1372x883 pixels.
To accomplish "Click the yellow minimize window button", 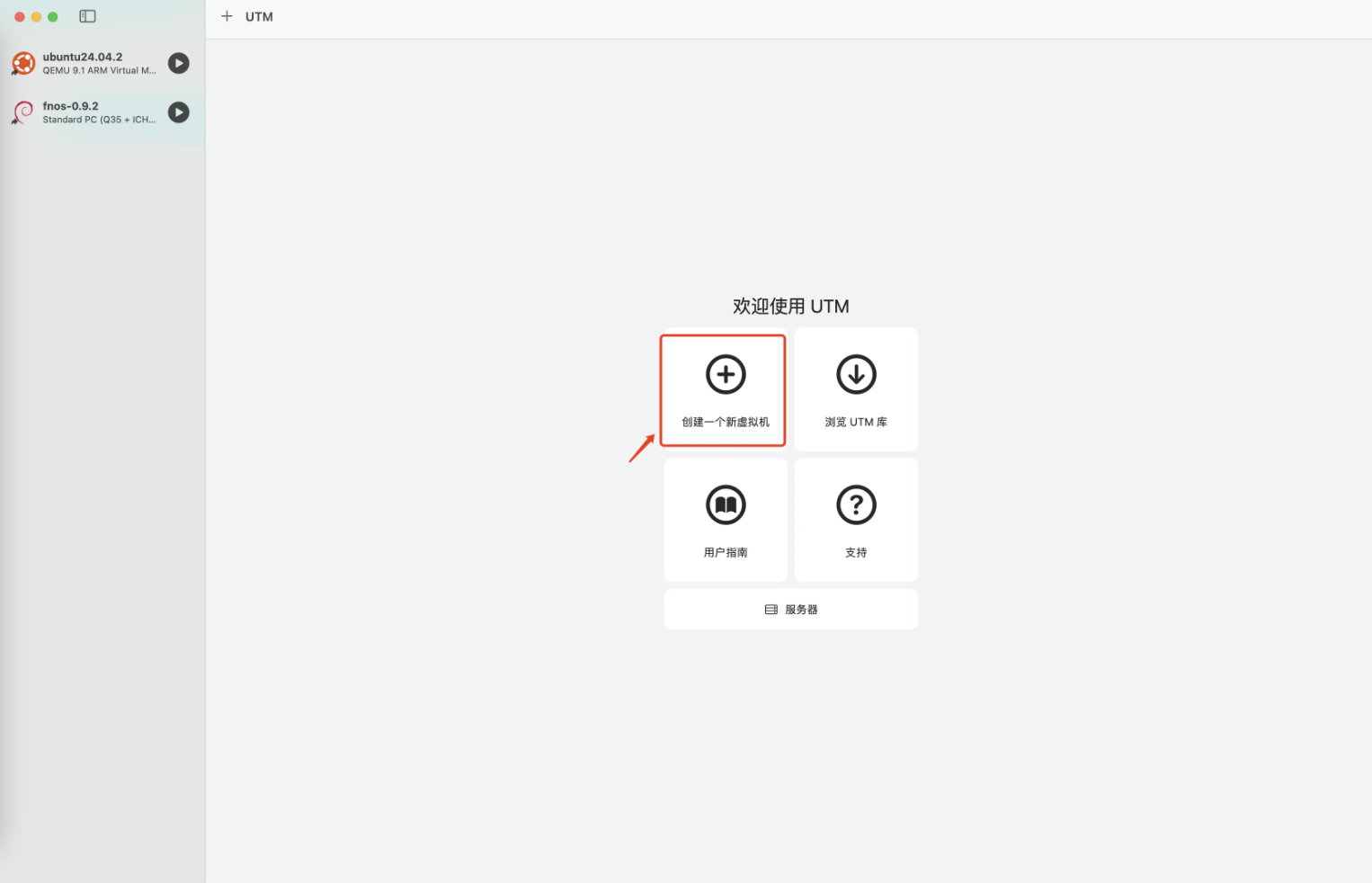I will point(36,17).
